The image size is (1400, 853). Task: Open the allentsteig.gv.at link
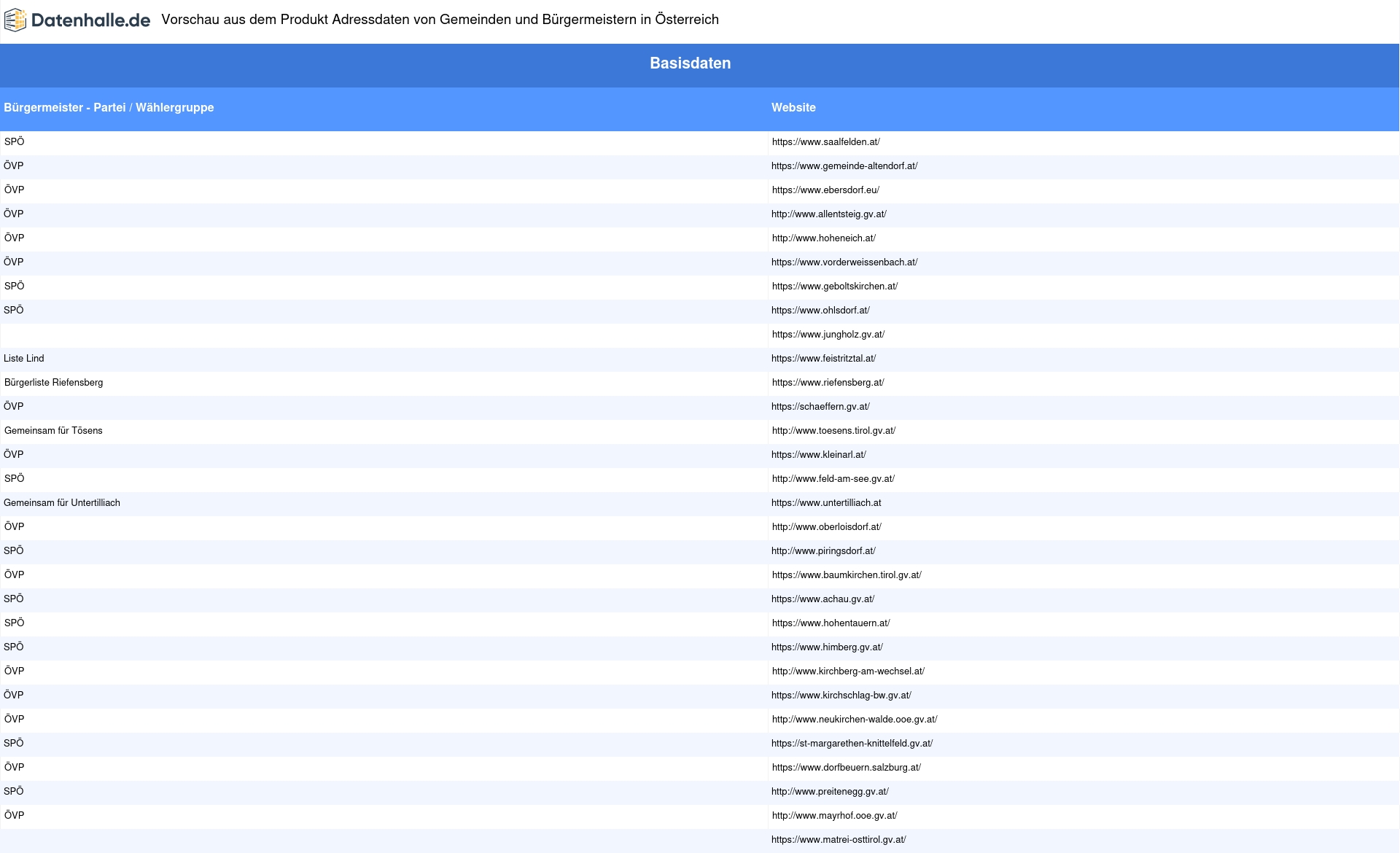tap(829, 214)
